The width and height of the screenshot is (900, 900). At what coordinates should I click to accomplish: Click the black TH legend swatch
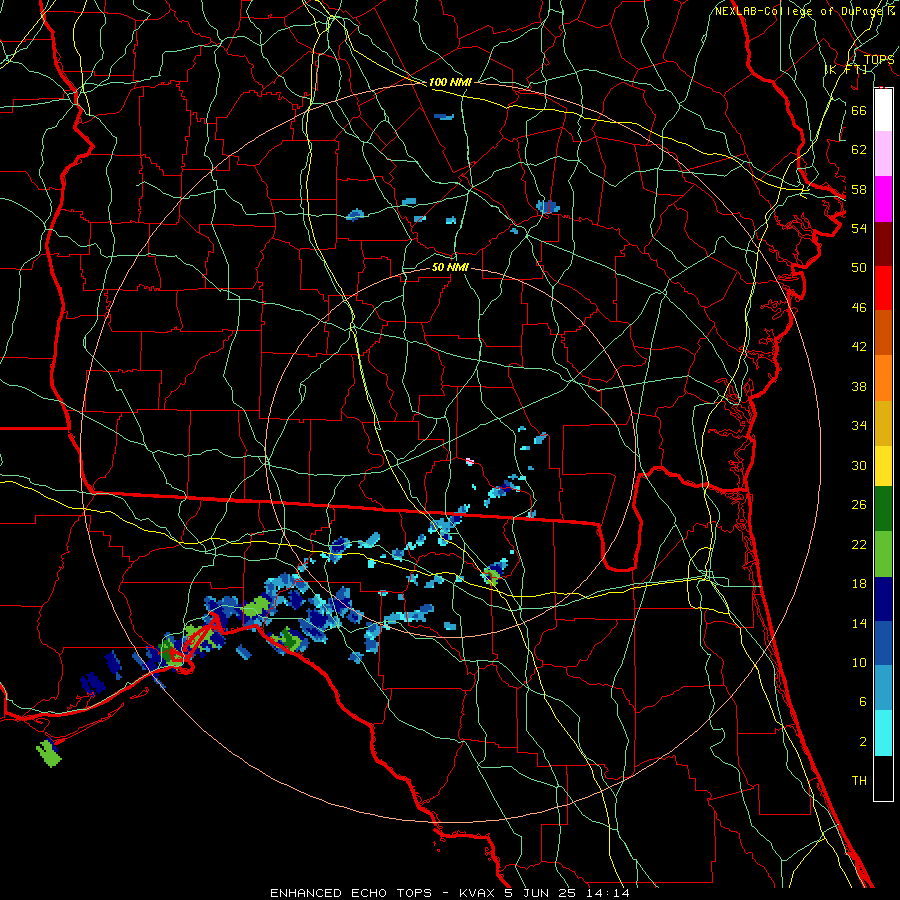883,778
